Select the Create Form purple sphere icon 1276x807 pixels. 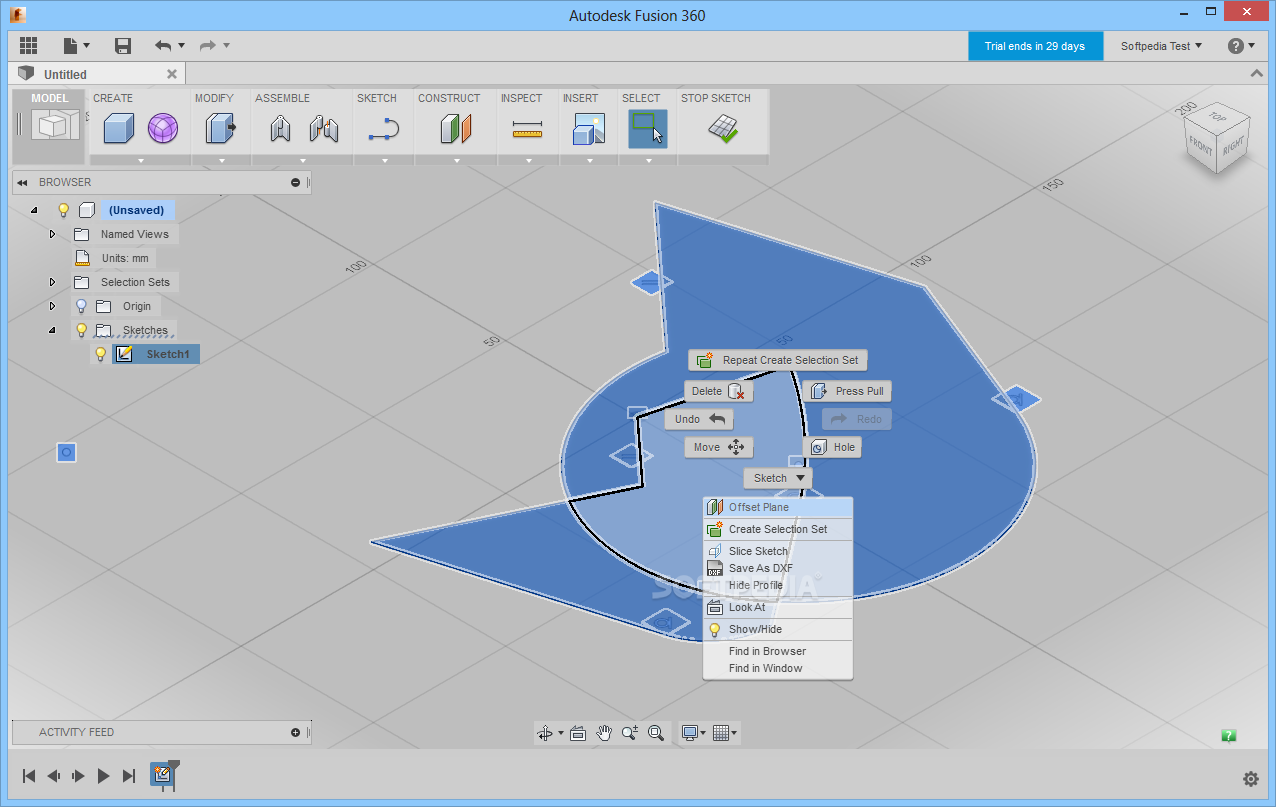[162, 128]
